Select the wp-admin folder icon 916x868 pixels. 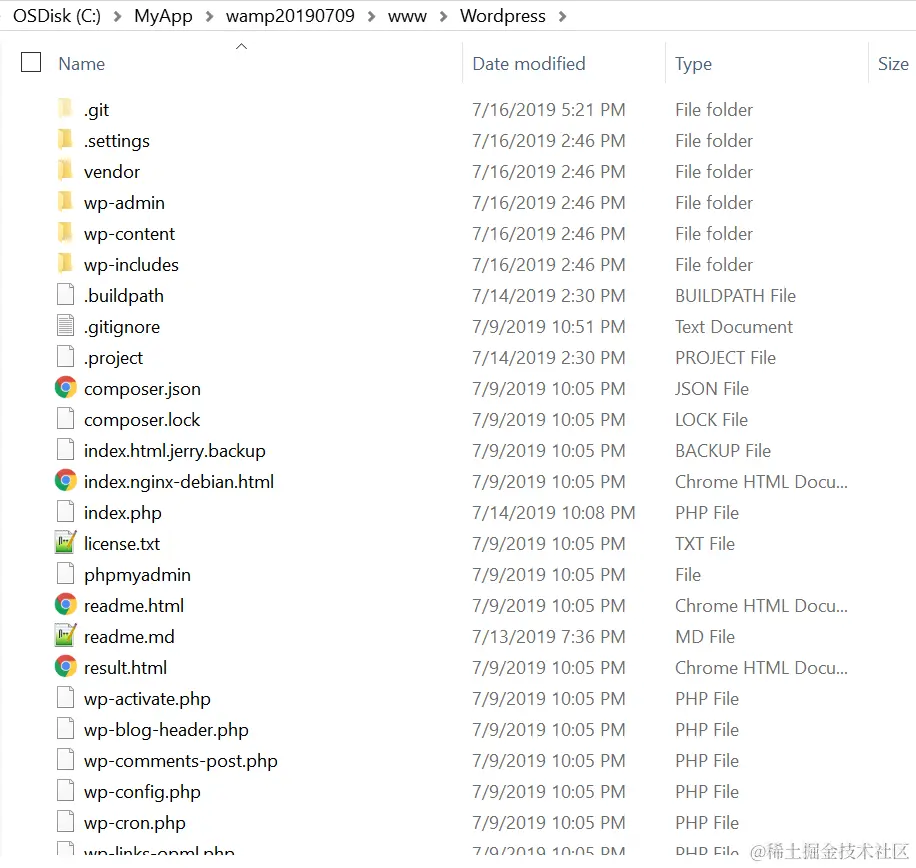coord(65,201)
